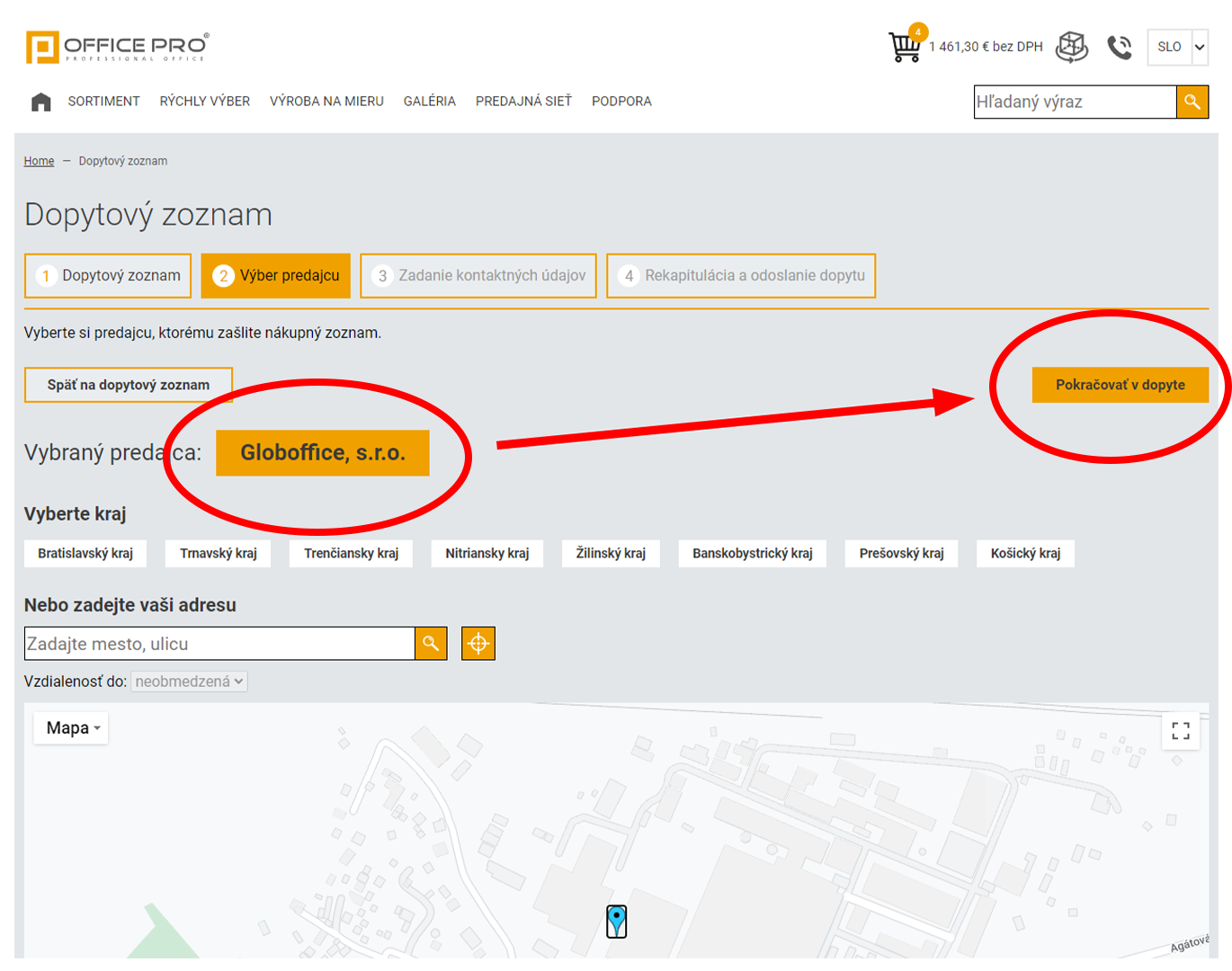Choose Žilinský kraj region
The width and height of the screenshot is (1232, 971).
pos(611,554)
